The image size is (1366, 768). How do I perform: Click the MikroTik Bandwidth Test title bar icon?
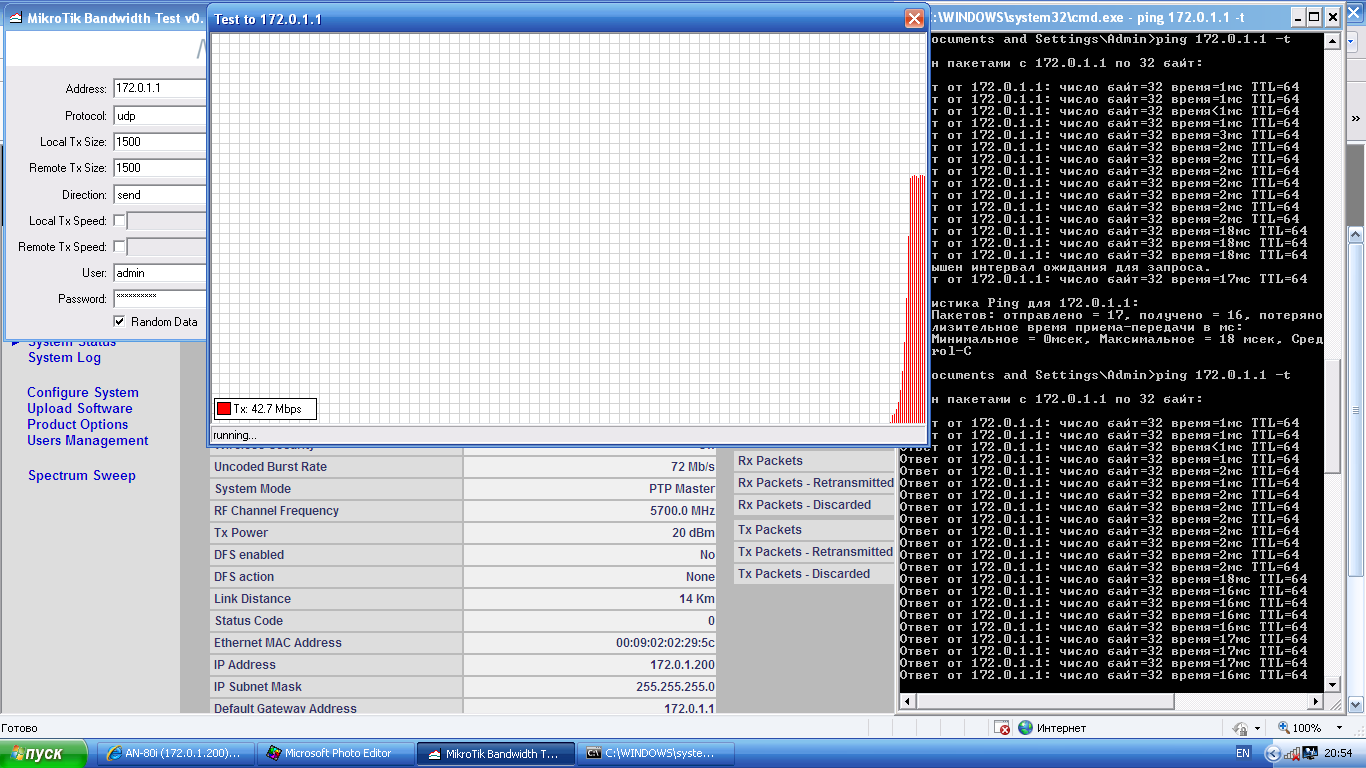point(15,18)
